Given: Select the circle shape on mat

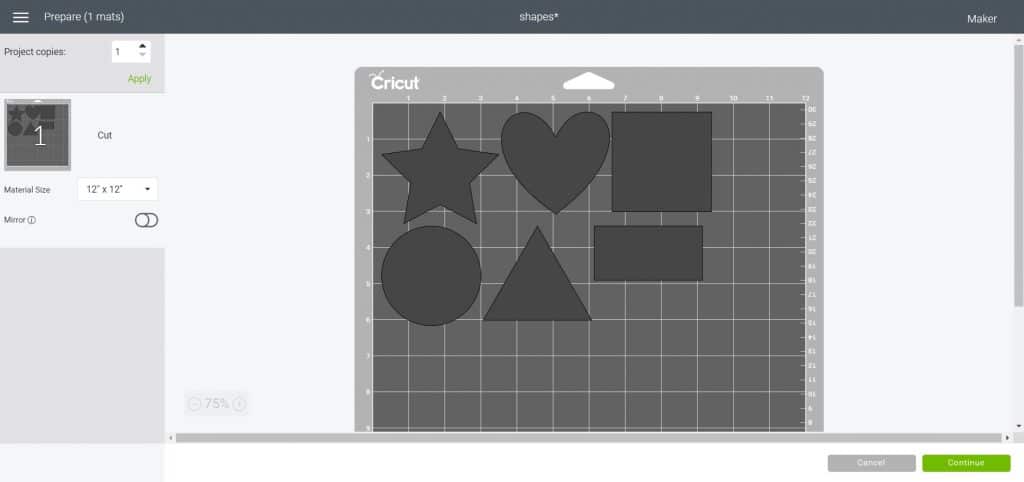Looking at the screenshot, I should [431, 276].
